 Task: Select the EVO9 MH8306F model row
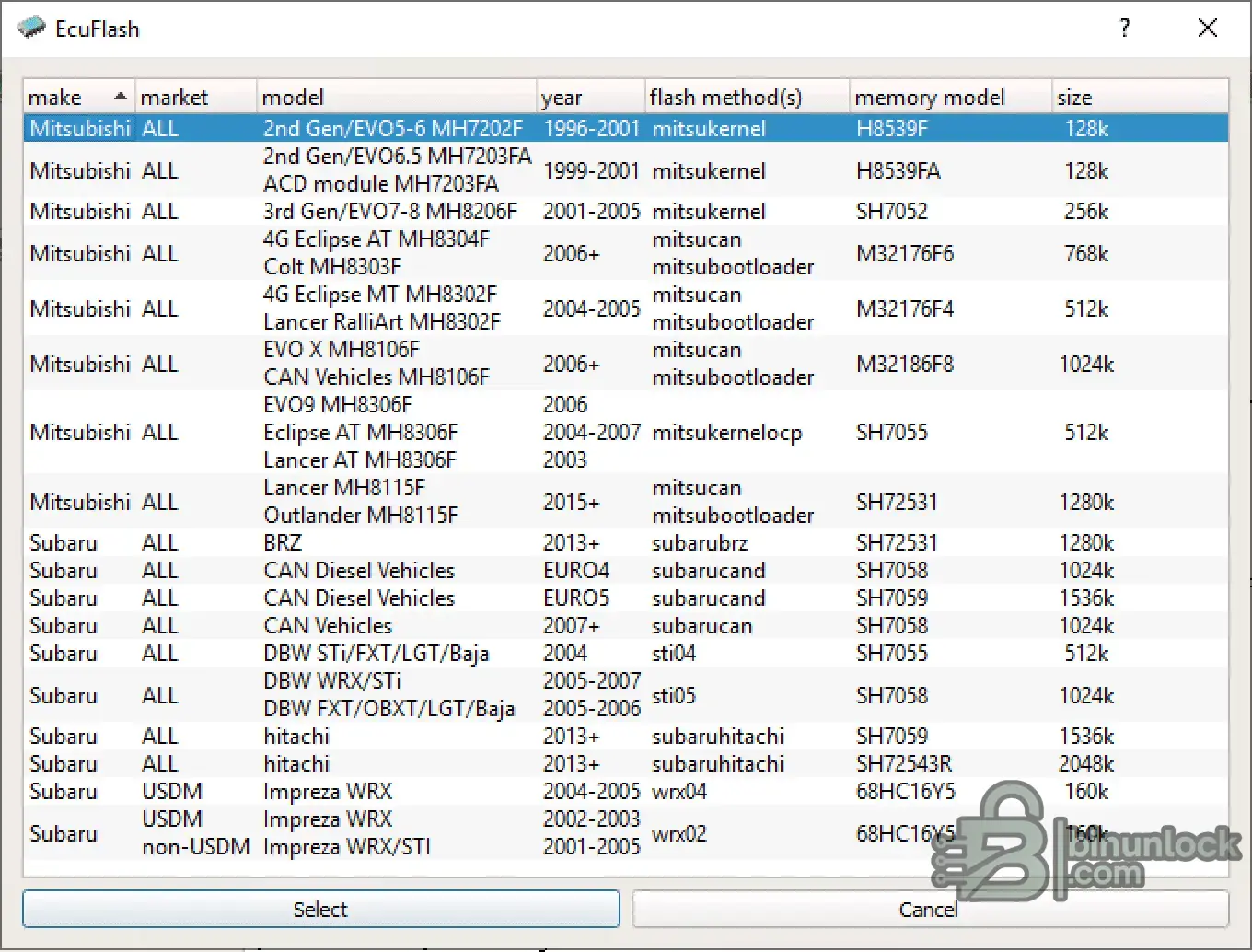click(x=338, y=404)
